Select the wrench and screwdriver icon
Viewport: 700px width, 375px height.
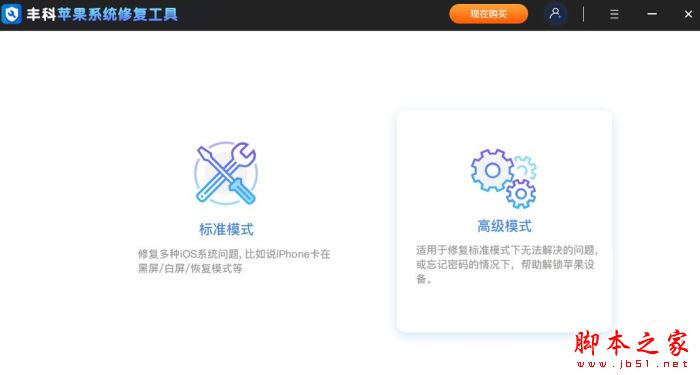coord(226,173)
